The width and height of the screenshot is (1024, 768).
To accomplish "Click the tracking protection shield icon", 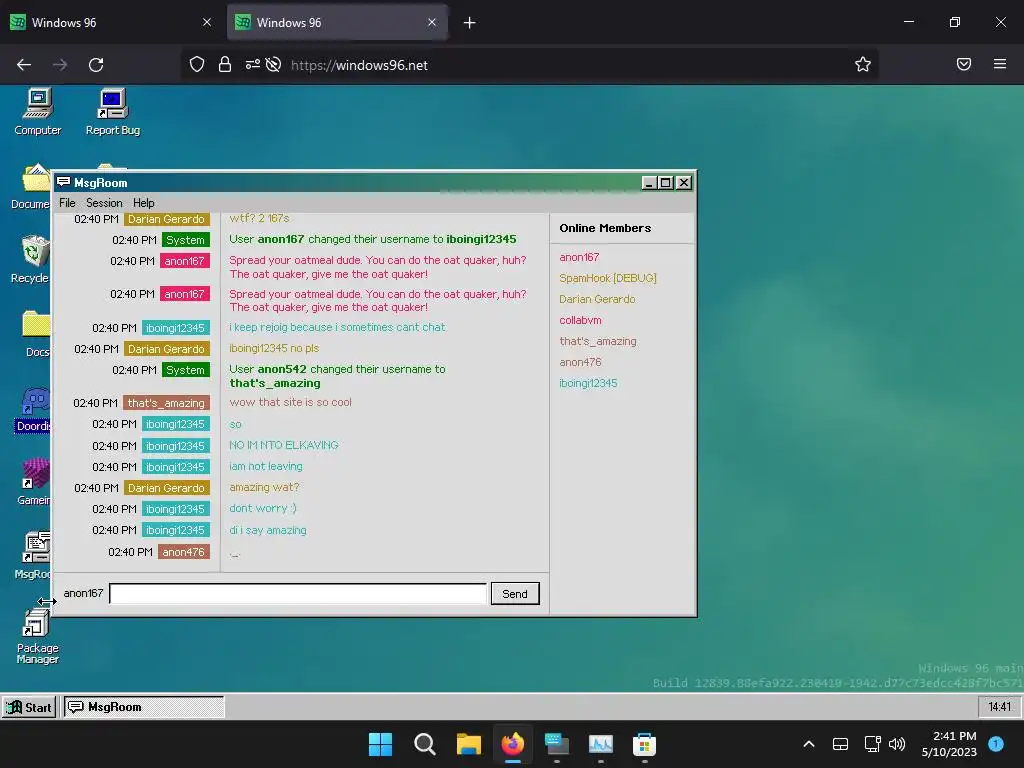I will (x=197, y=64).
